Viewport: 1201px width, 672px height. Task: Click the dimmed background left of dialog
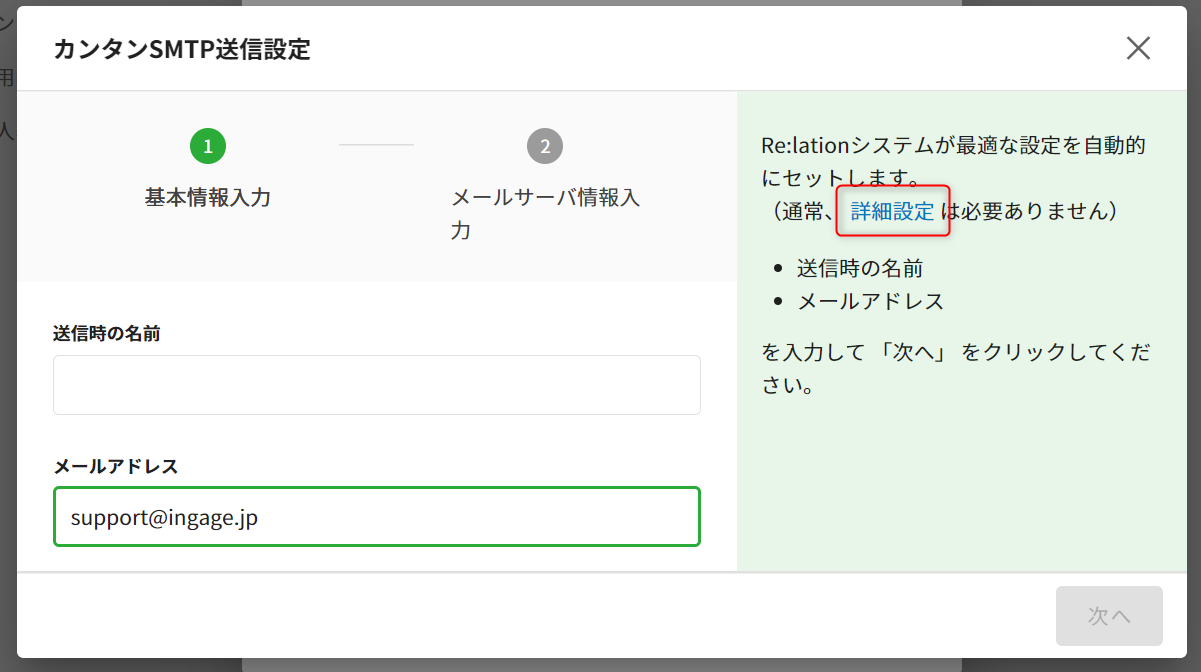click(x=7, y=300)
